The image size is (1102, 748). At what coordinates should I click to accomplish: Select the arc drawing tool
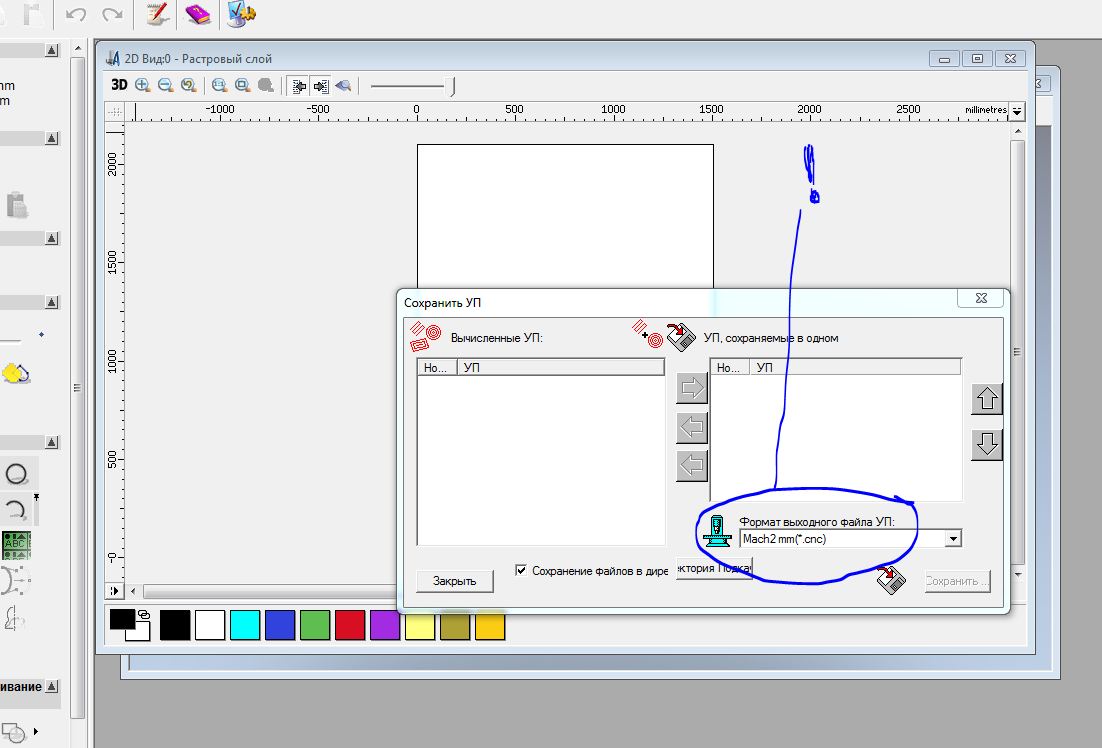16,510
